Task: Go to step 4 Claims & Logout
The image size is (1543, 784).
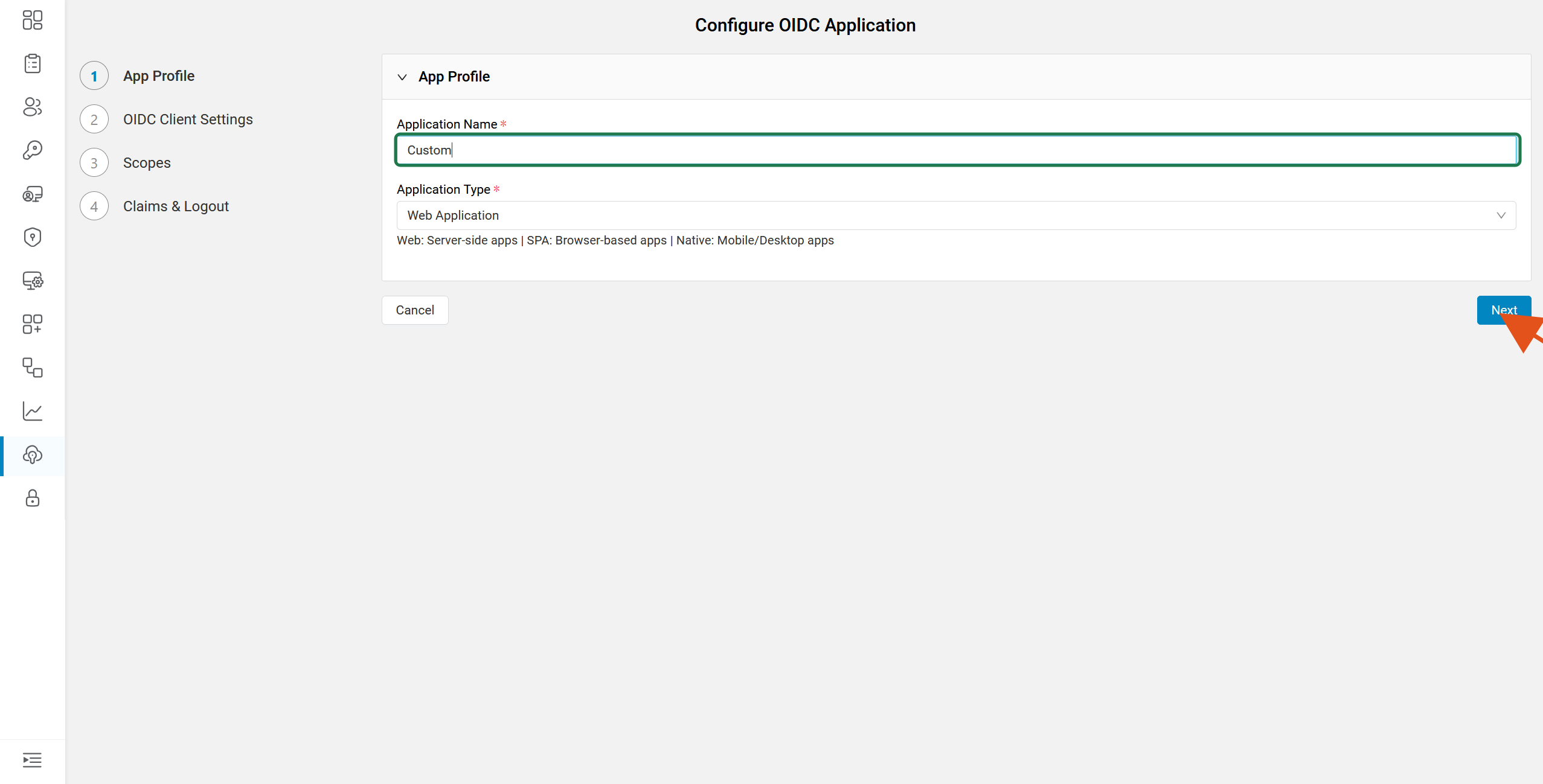Action: [x=155, y=206]
